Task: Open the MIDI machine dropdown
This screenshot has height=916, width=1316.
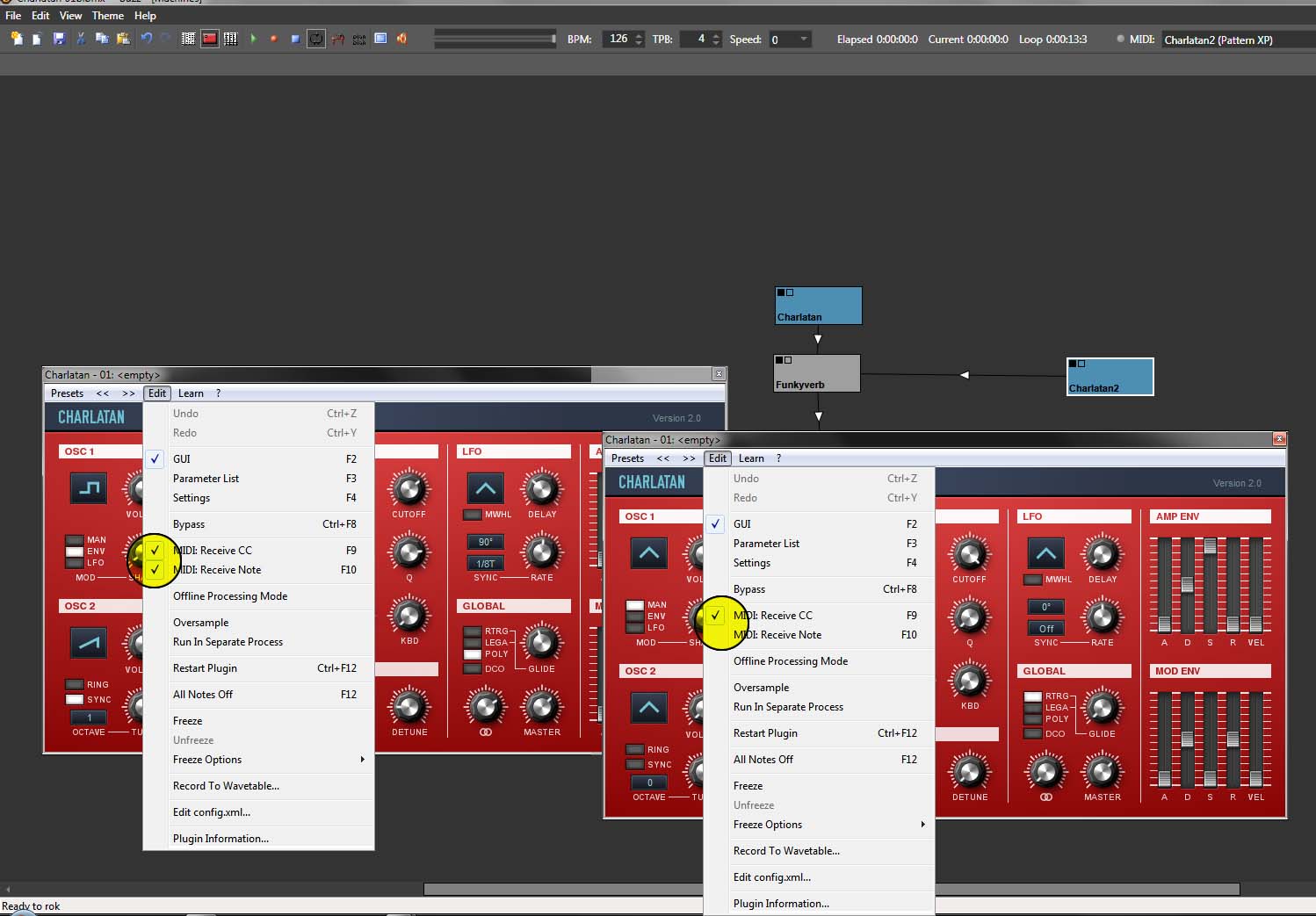Action: tap(1237, 40)
